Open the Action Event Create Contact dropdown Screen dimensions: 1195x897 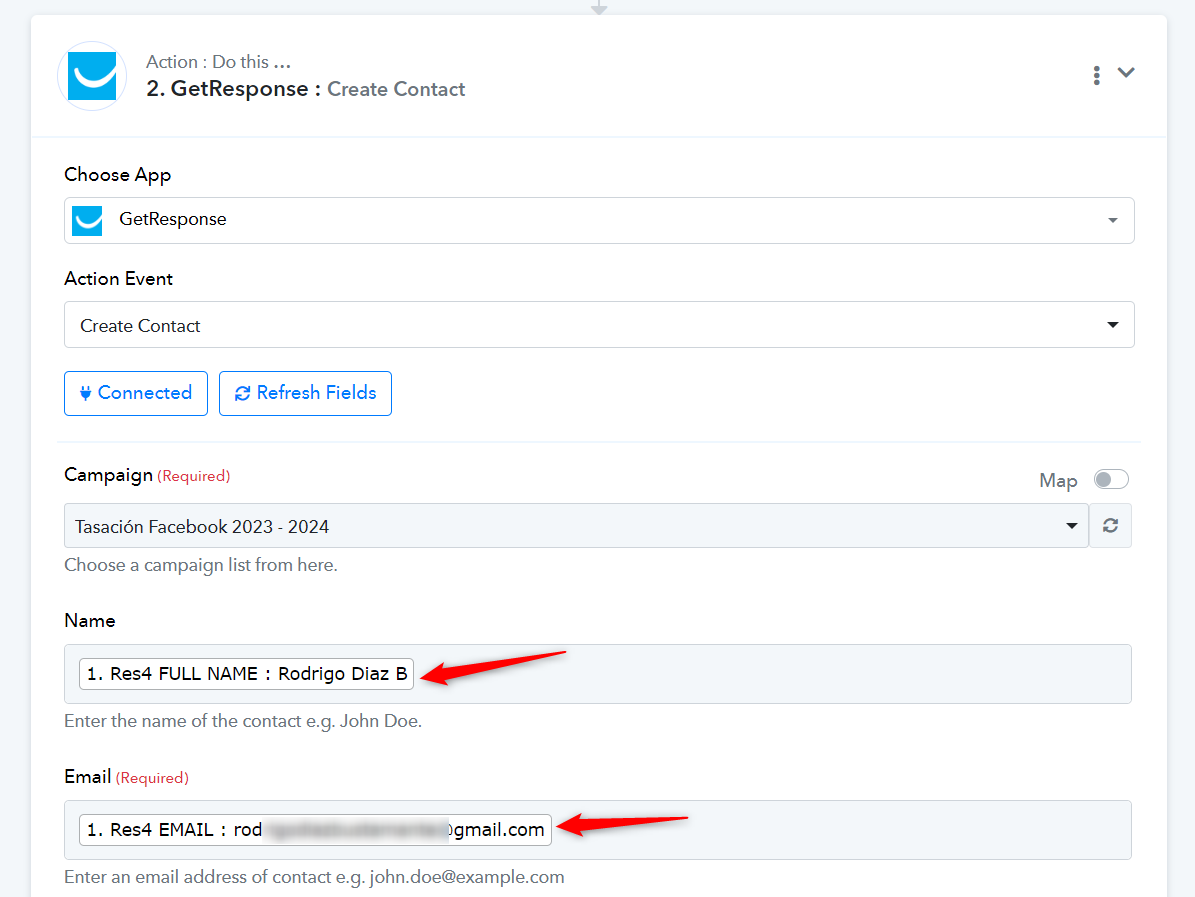coord(599,325)
